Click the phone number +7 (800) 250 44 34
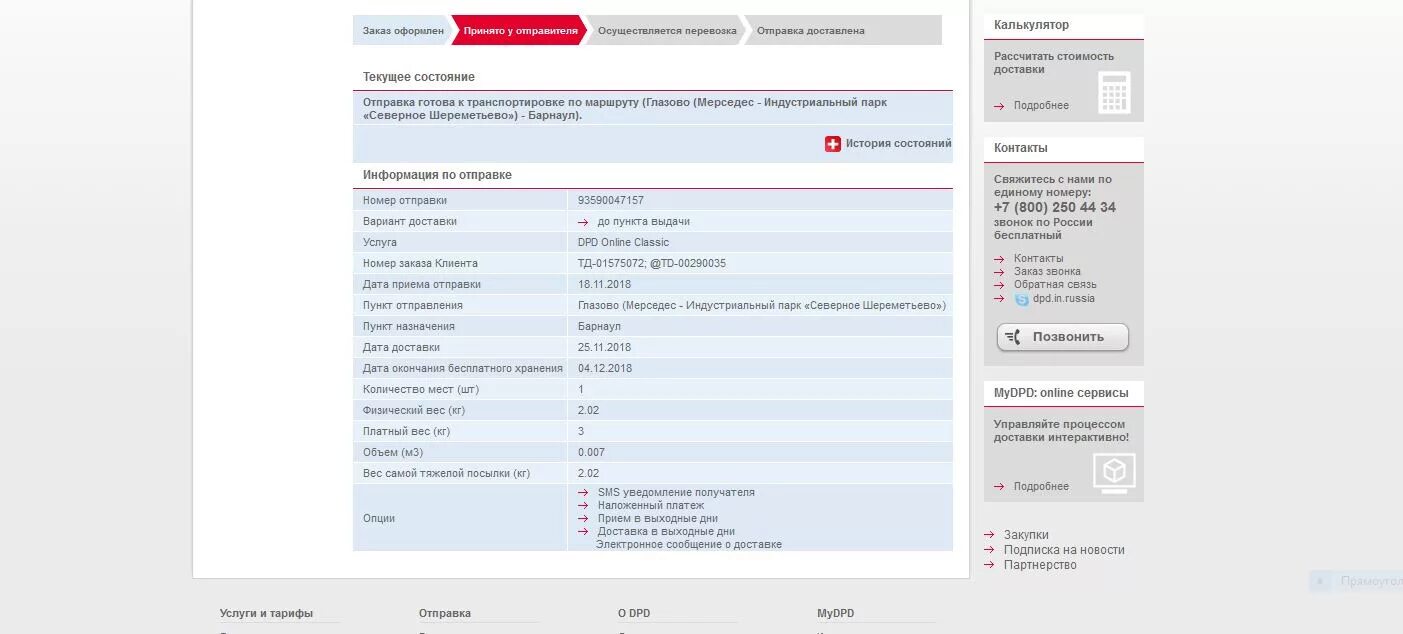Viewport: 1403px width, 634px height. coord(1055,208)
